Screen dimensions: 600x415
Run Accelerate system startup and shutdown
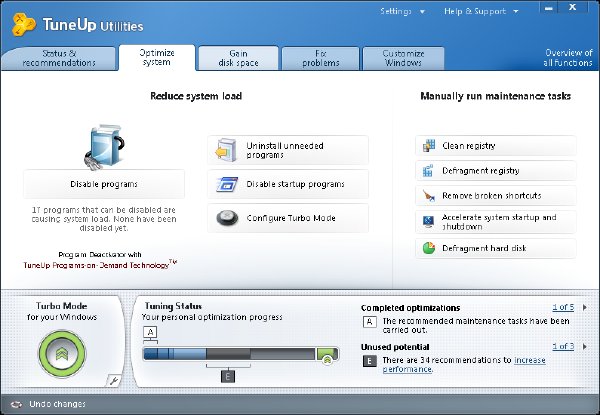[x=496, y=222]
